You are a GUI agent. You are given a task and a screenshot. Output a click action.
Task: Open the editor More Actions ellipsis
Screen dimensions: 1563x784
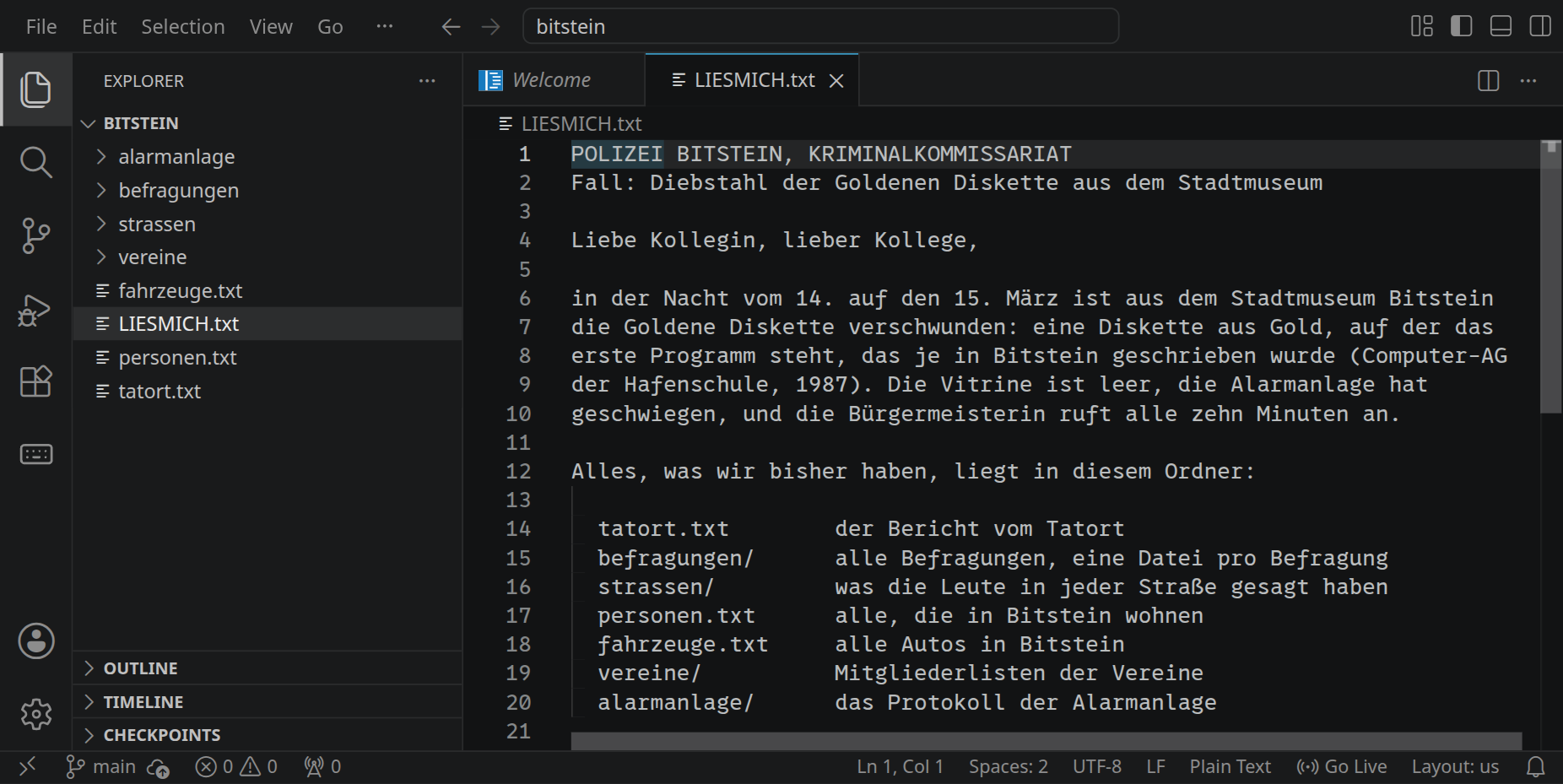[x=1528, y=81]
